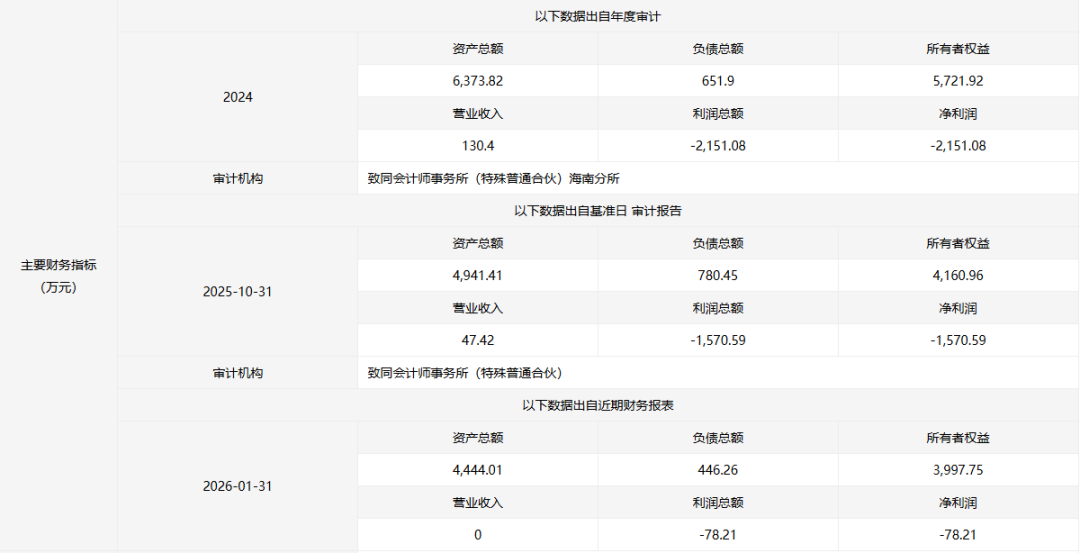Screen dimensions: 1080x553
Task: Click the 以下数据出自基准日 审计报告 header
Action: point(598,211)
